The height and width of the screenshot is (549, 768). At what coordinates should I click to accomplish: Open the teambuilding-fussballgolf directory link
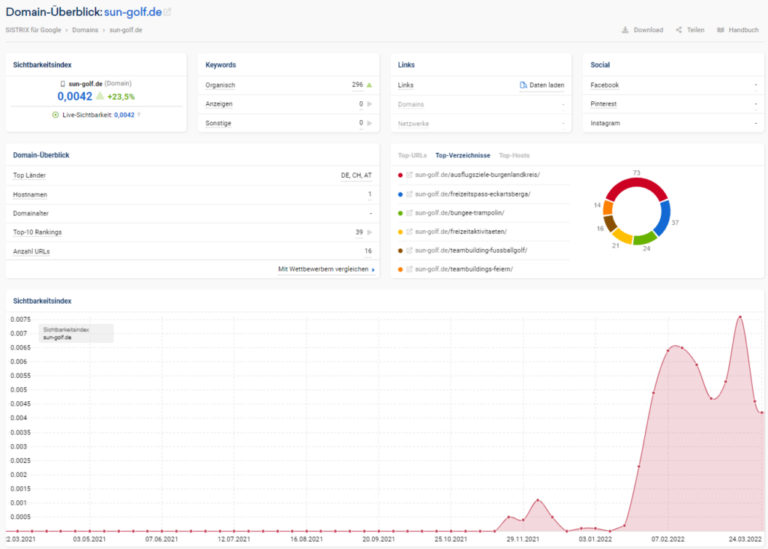tap(471, 250)
